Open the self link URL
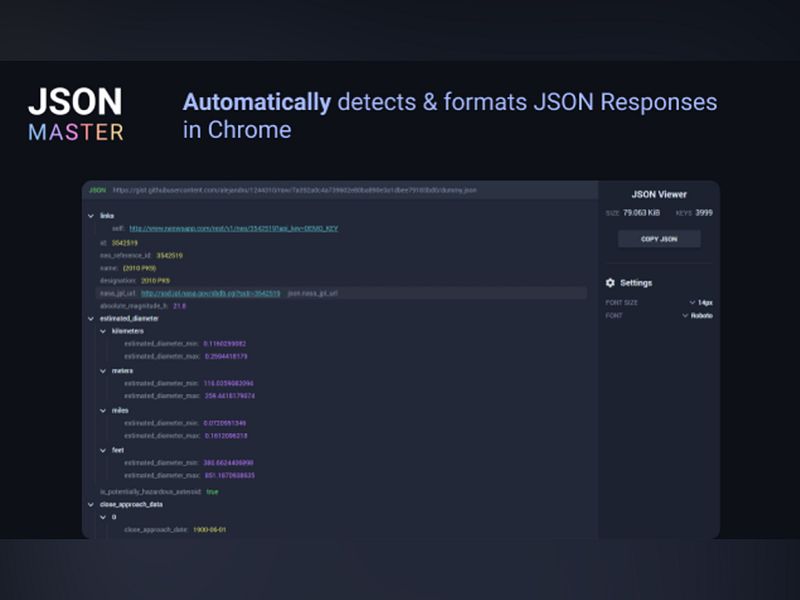The width and height of the screenshot is (800, 600). tap(234, 229)
